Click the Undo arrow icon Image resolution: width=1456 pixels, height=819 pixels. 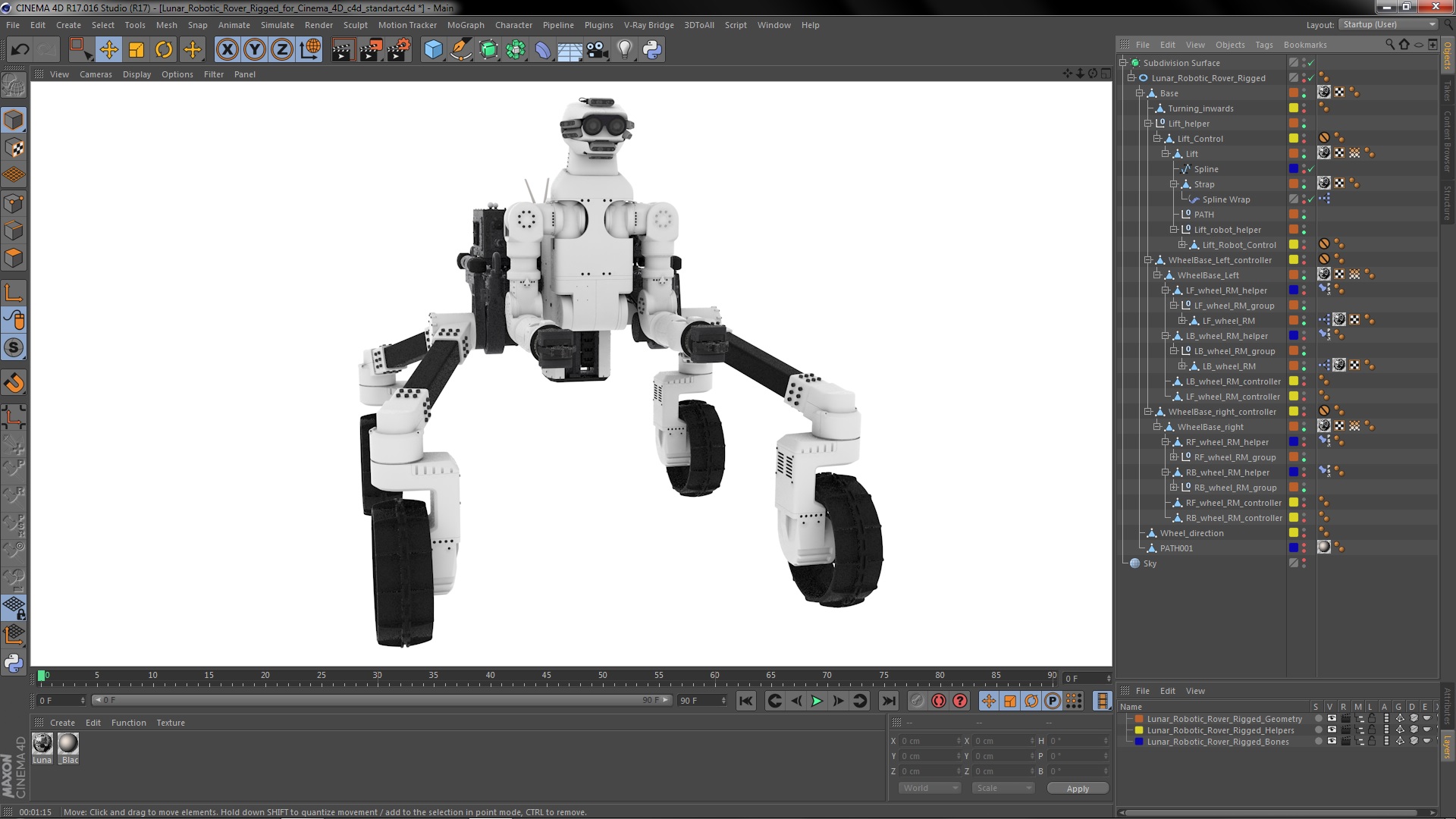[20, 50]
